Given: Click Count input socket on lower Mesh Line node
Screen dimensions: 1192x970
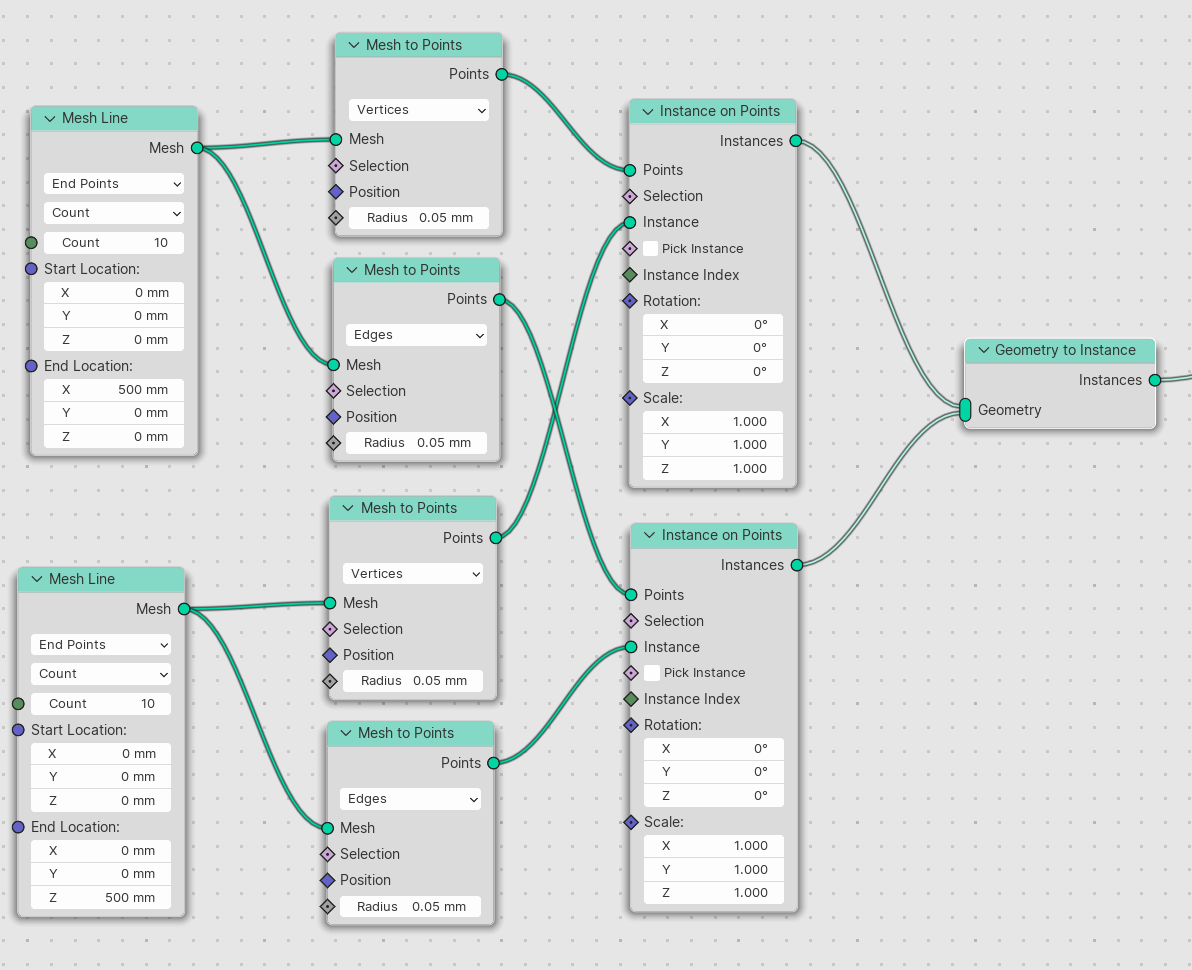Looking at the screenshot, I should (x=18, y=704).
